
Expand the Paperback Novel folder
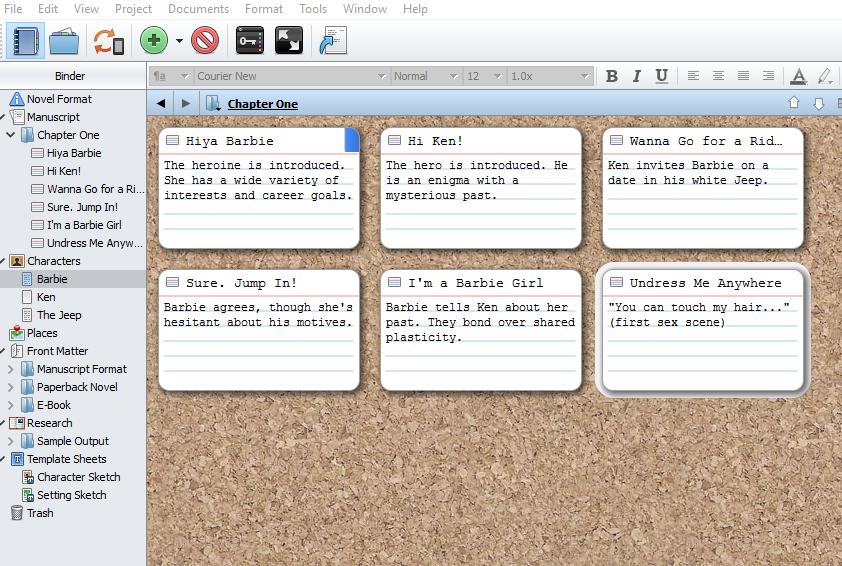[11, 387]
